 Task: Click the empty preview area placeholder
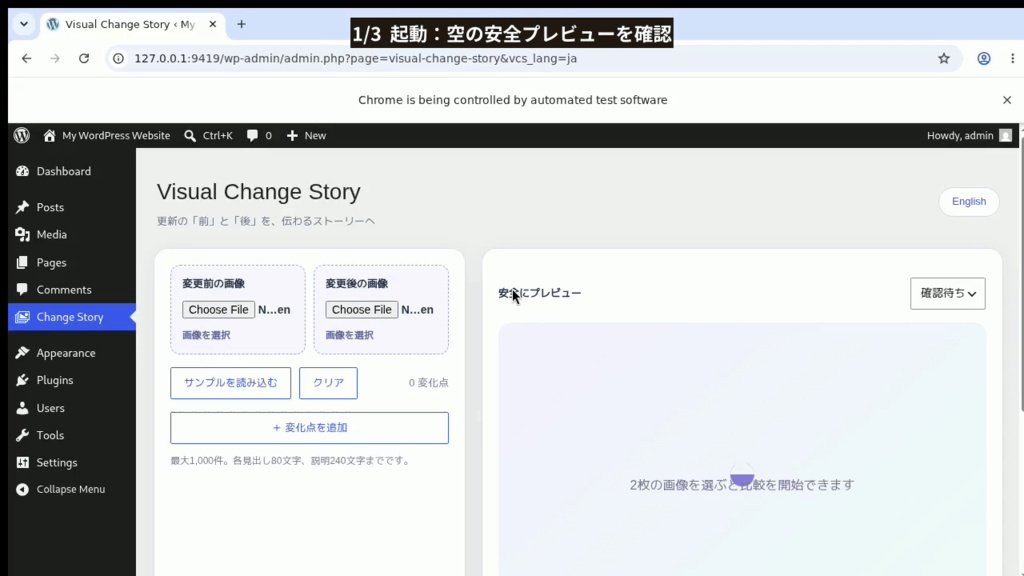click(x=742, y=451)
